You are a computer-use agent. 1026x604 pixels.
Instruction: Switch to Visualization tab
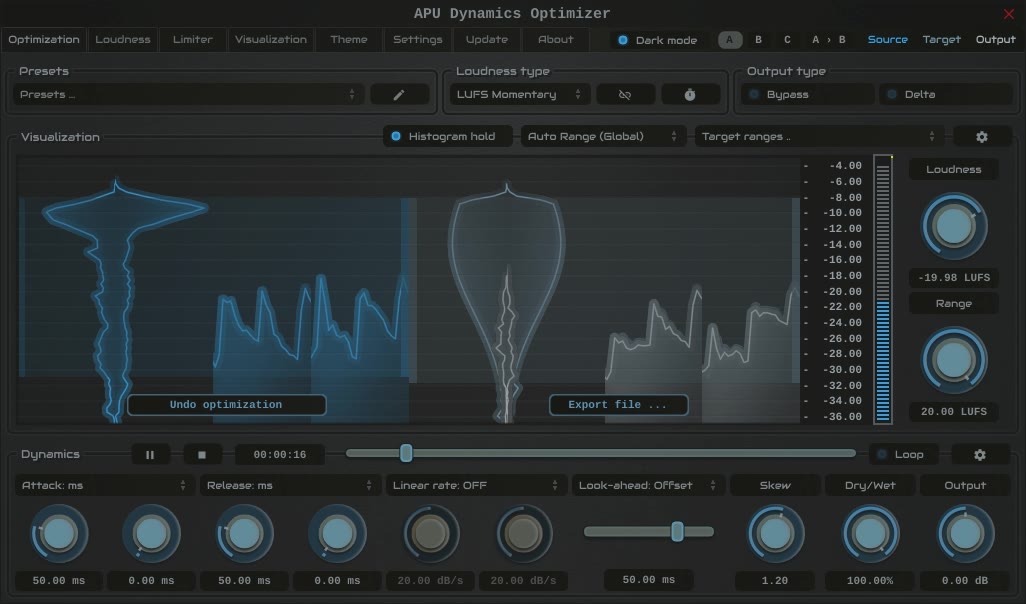click(x=271, y=40)
